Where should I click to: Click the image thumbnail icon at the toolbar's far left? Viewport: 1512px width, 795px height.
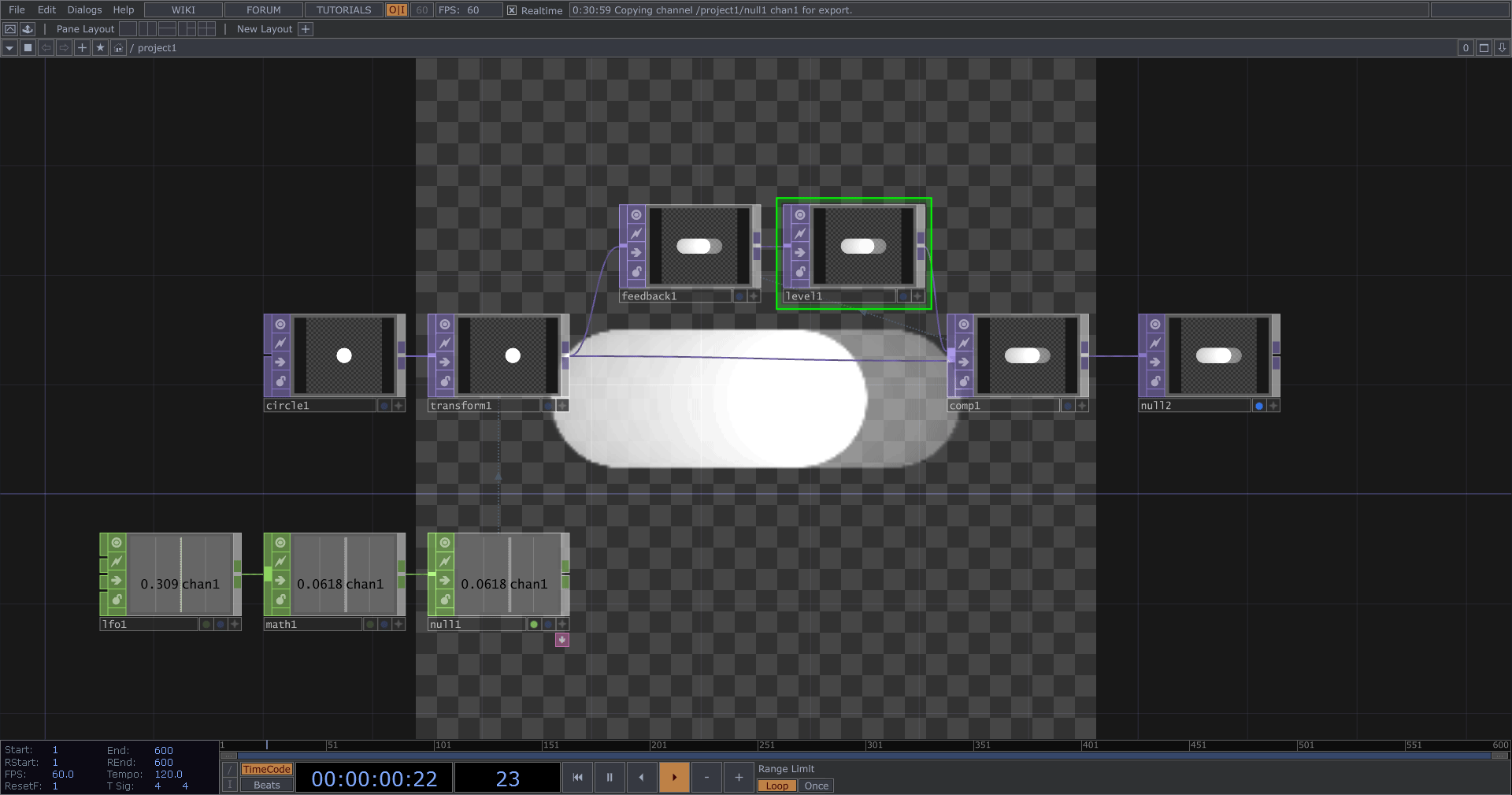(x=10, y=28)
